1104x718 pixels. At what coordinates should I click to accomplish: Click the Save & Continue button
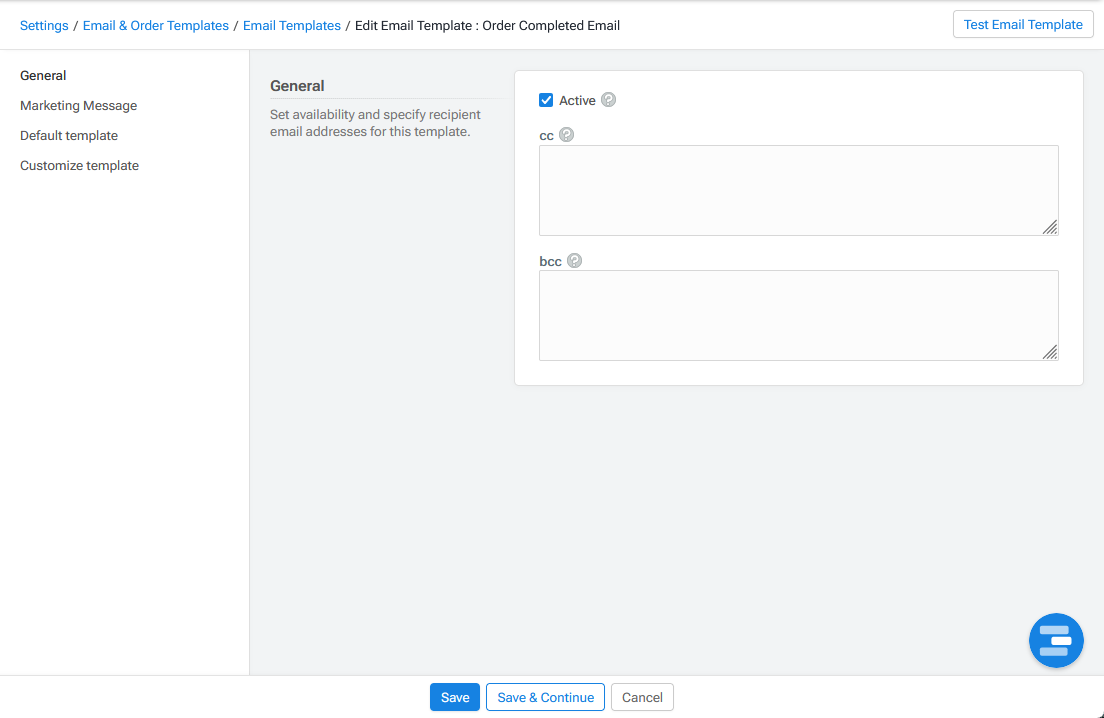545,697
